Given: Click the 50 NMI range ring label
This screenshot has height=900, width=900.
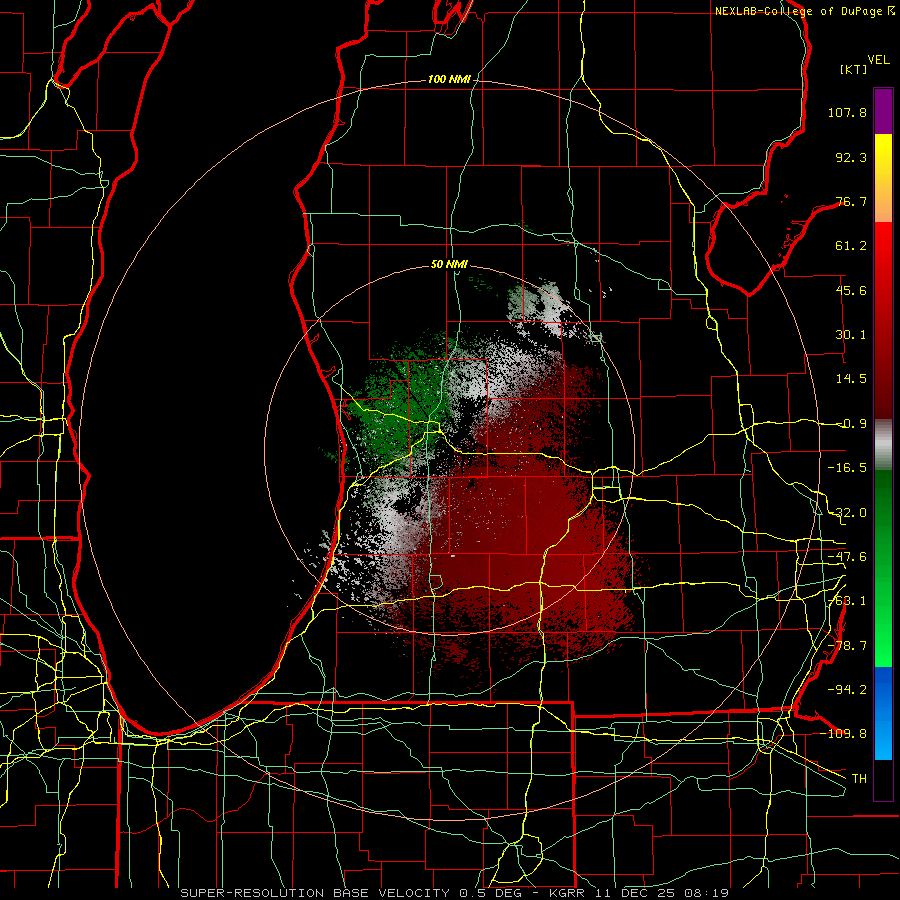Looking at the screenshot, I should coord(449,264).
